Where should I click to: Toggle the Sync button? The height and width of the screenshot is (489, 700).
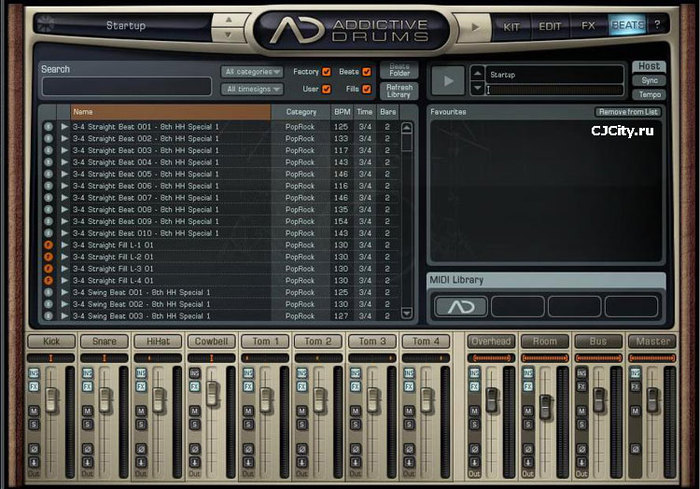pyautogui.click(x=649, y=80)
